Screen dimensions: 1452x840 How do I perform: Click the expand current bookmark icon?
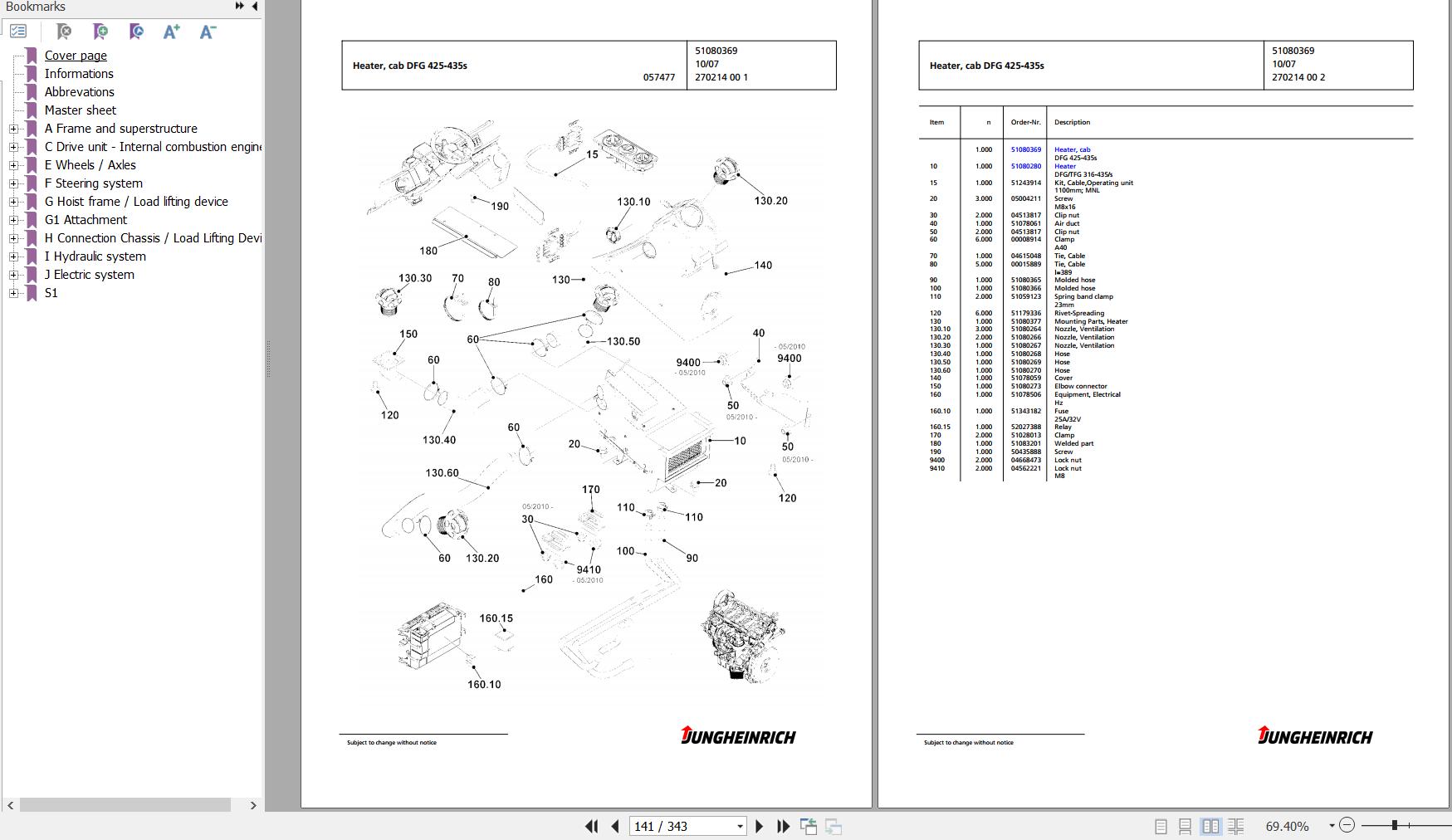(x=137, y=32)
